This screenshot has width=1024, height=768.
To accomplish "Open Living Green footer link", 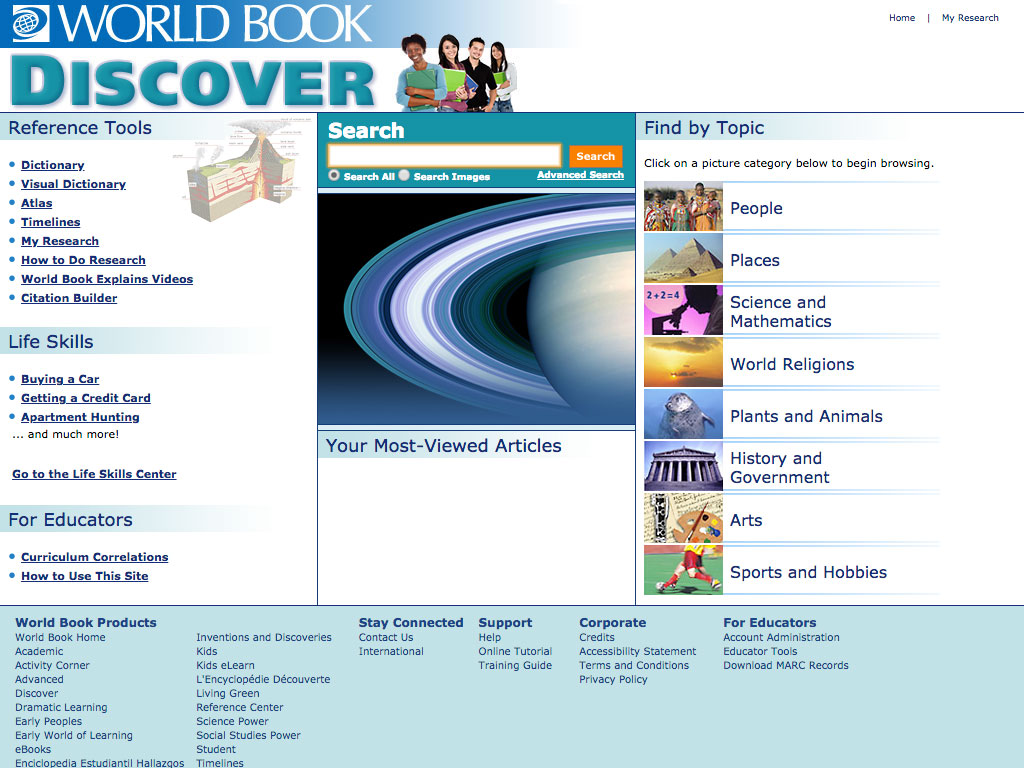I will coord(228,694).
